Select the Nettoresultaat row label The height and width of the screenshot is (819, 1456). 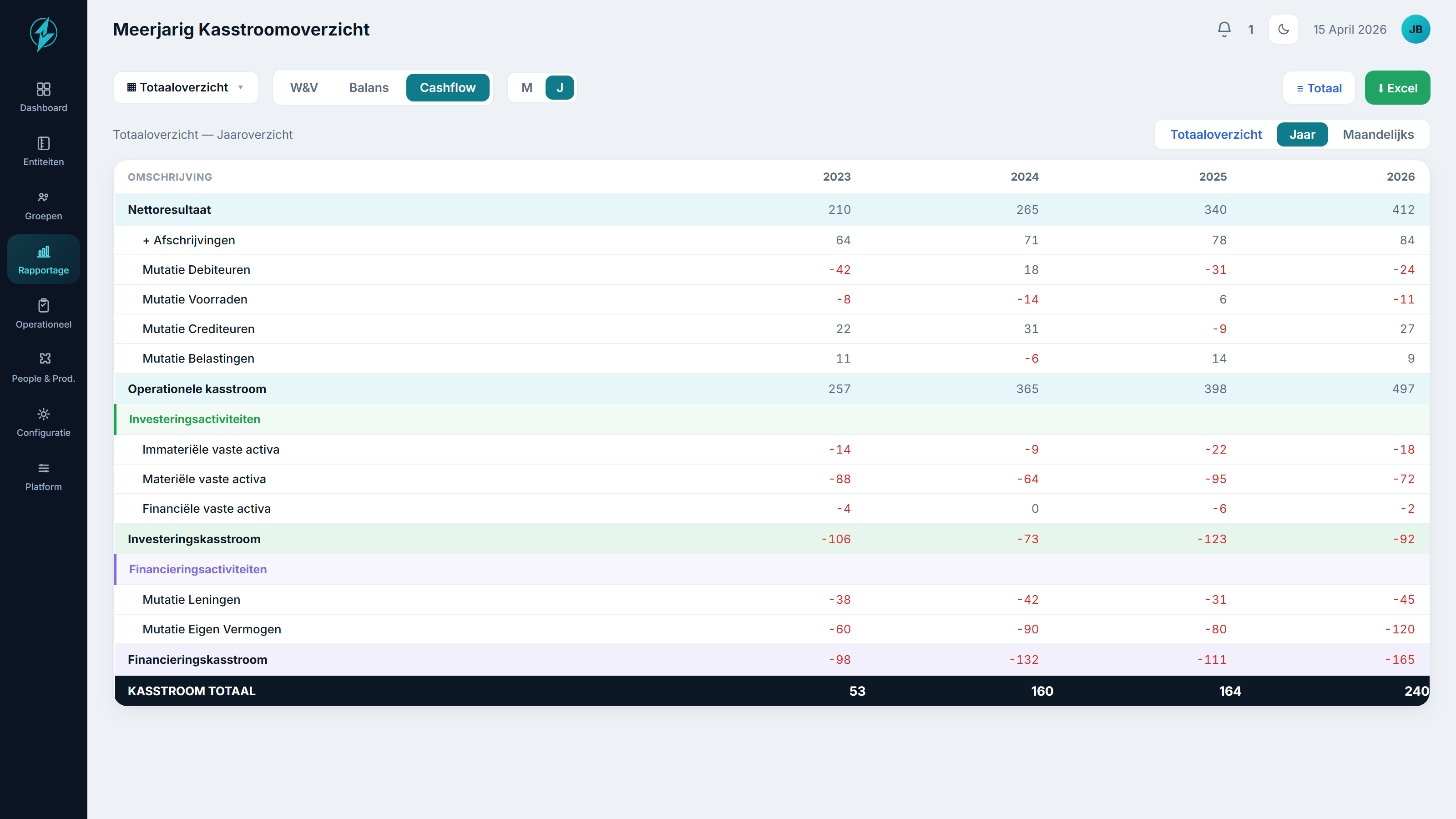[x=169, y=210]
